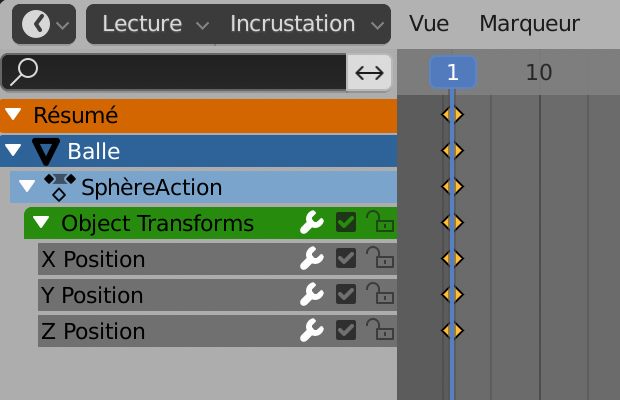This screenshot has width=620, height=400.
Task: Toggle modifiers wrench on Object Transforms
Action: click(x=311, y=223)
